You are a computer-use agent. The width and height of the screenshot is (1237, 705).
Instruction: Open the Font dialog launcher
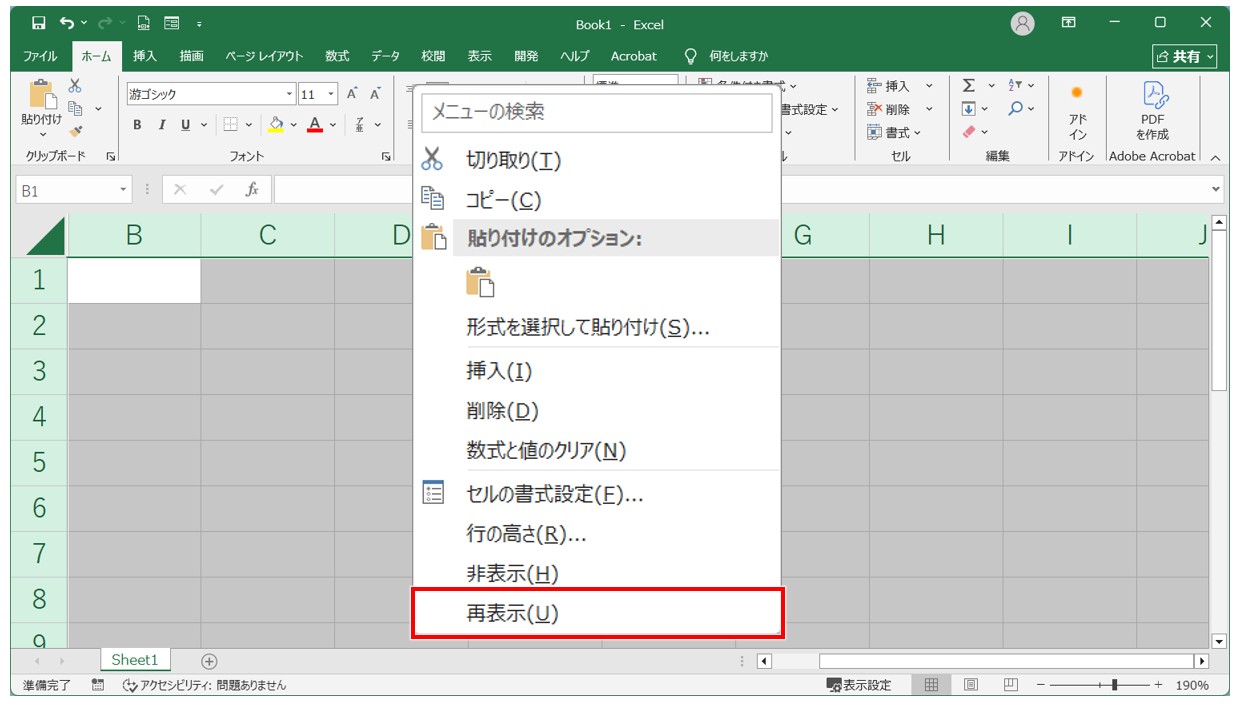pyautogui.click(x=386, y=157)
